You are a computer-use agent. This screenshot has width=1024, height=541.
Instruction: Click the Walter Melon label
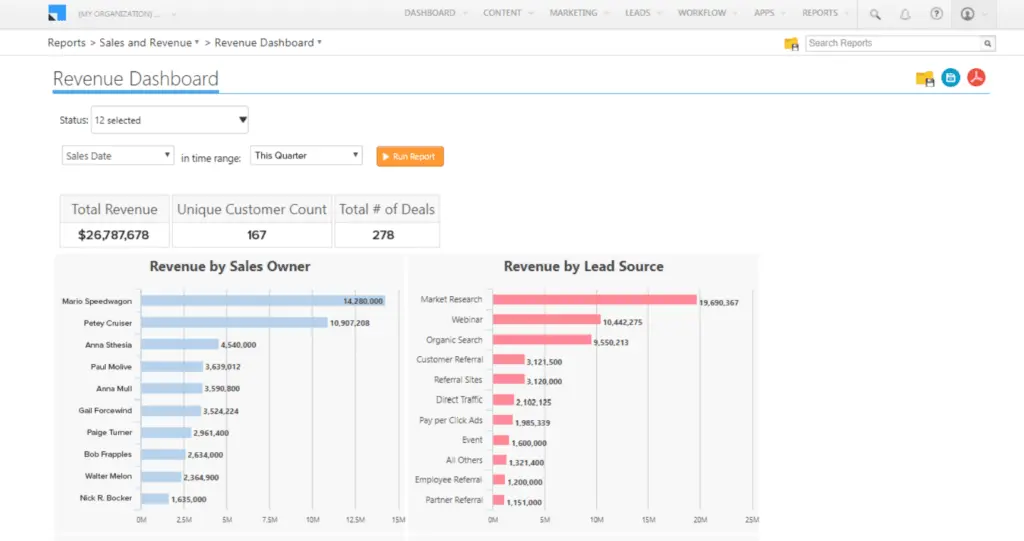coord(108,476)
